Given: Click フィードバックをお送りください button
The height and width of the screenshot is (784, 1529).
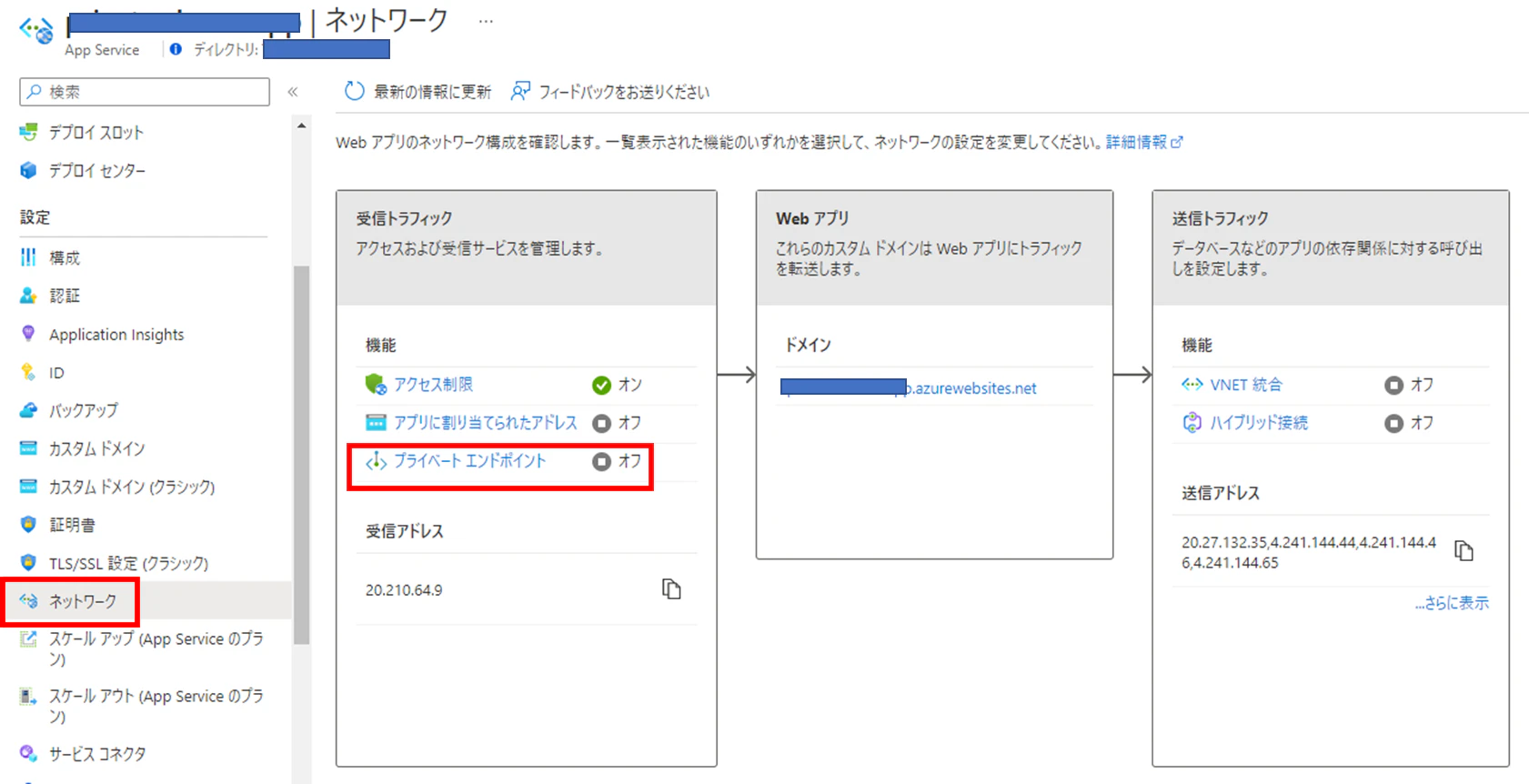Looking at the screenshot, I should tap(610, 91).
